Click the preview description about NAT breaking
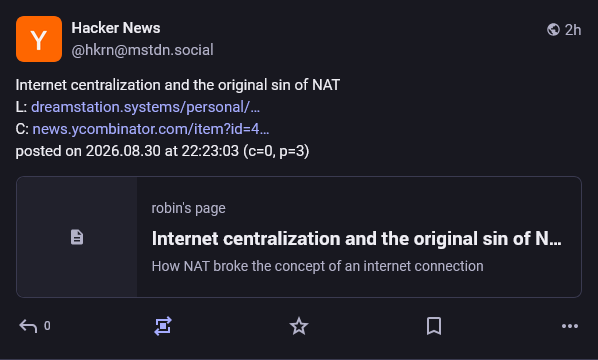Viewport: 598px width, 360px height. pos(317,266)
